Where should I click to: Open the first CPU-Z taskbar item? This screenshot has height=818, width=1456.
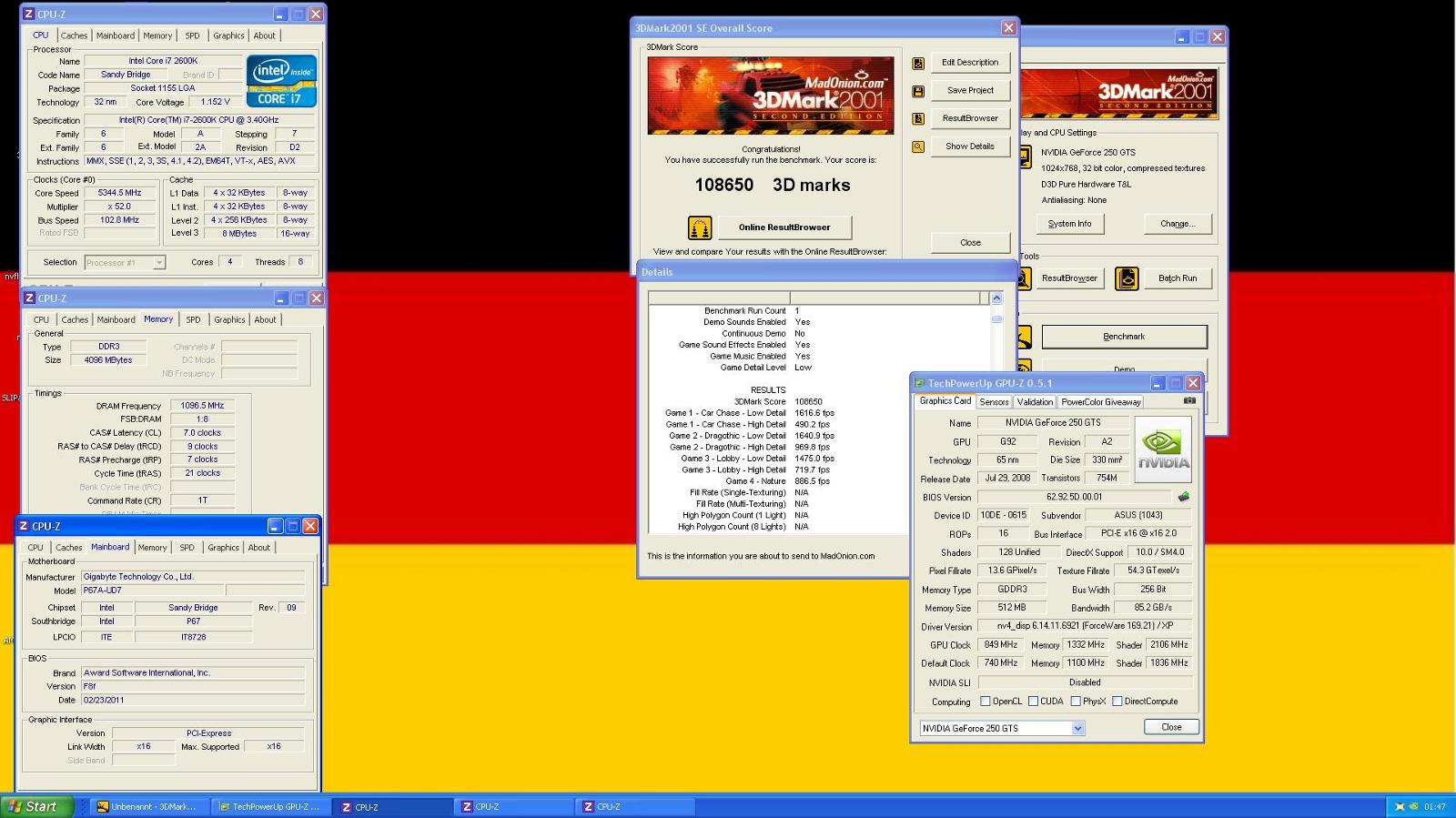392,807
